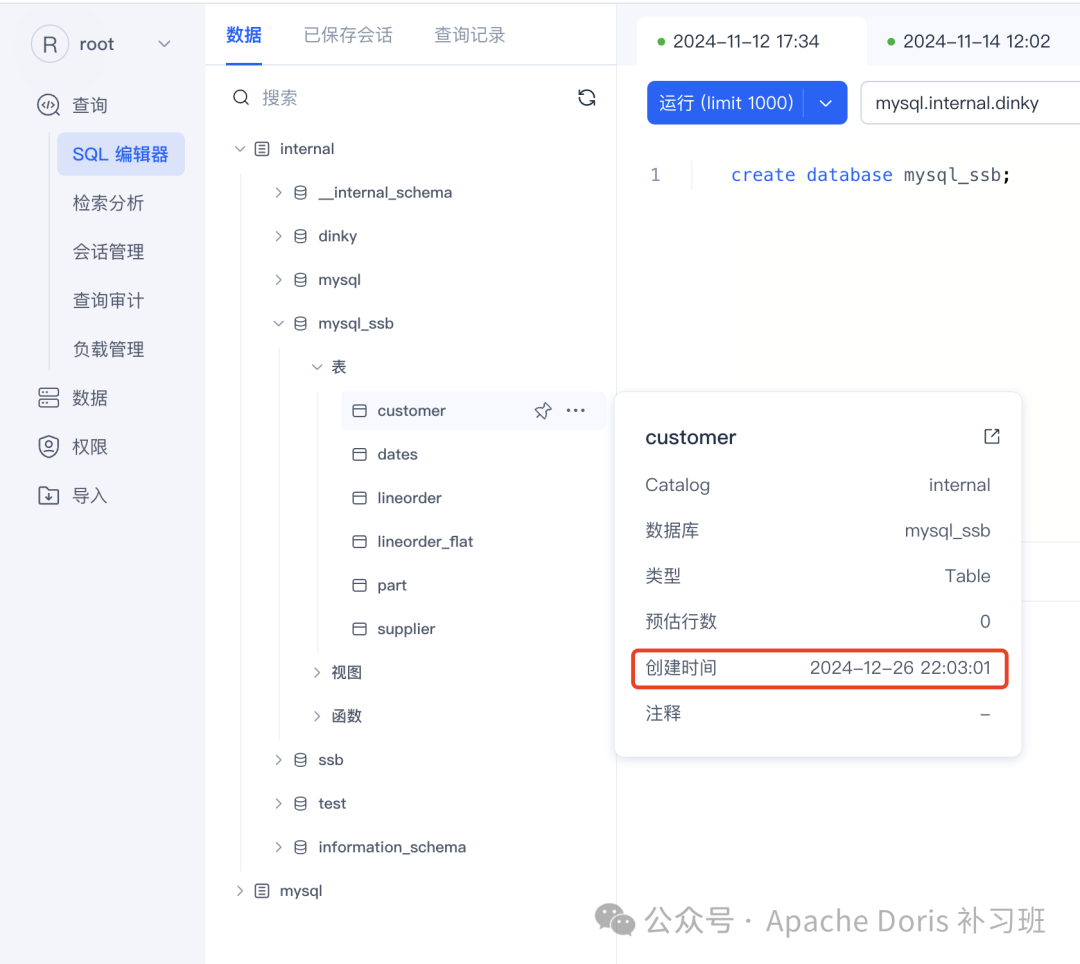Click the search magnifier icon above the tree
The image size is (1080, 964).
coord(241,97)
